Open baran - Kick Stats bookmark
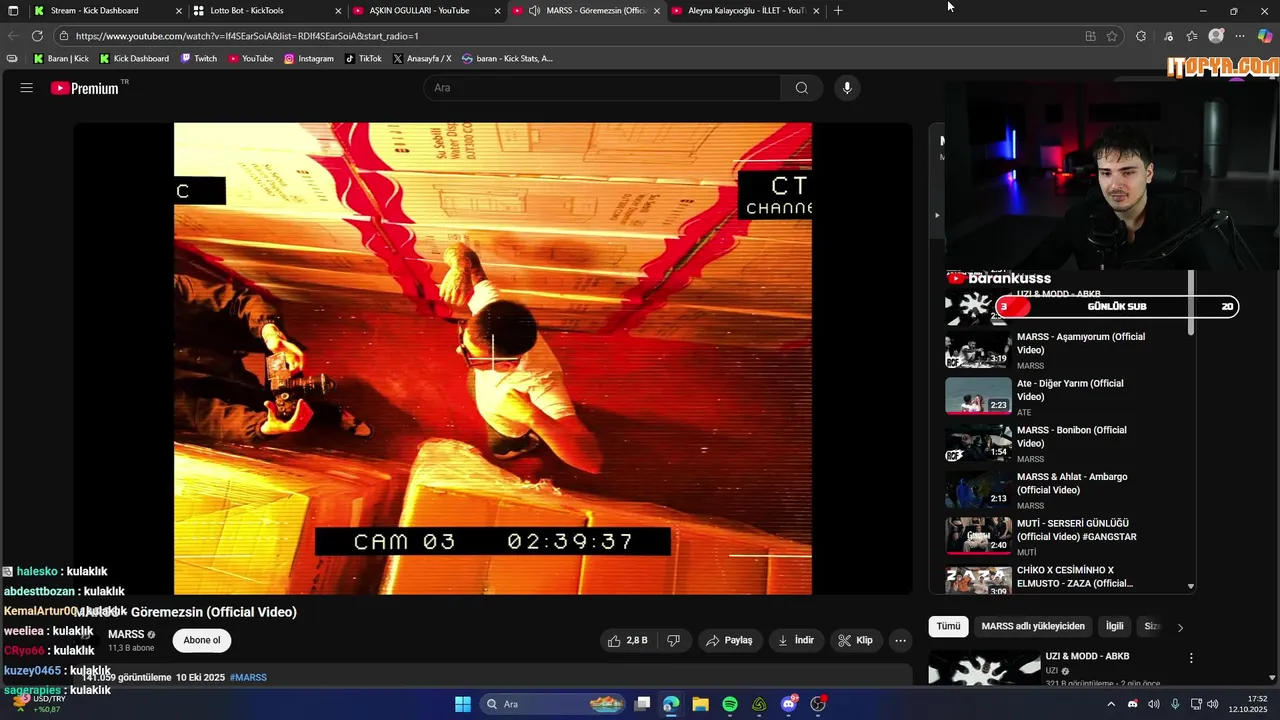The height and width of the screenshot is (720, 1280). point(507,59)
